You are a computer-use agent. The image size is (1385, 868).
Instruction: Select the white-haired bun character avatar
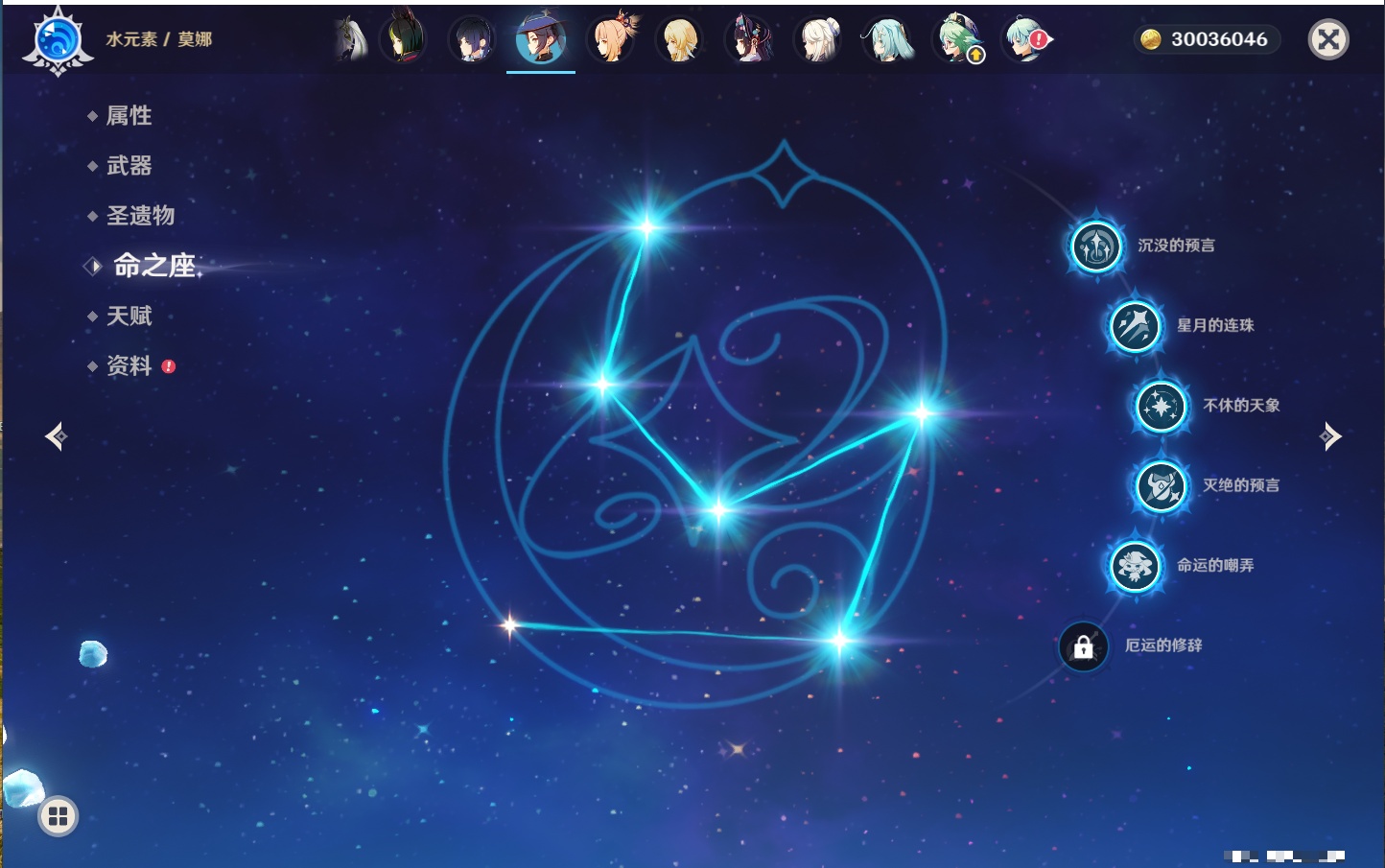tap(819, 39)
